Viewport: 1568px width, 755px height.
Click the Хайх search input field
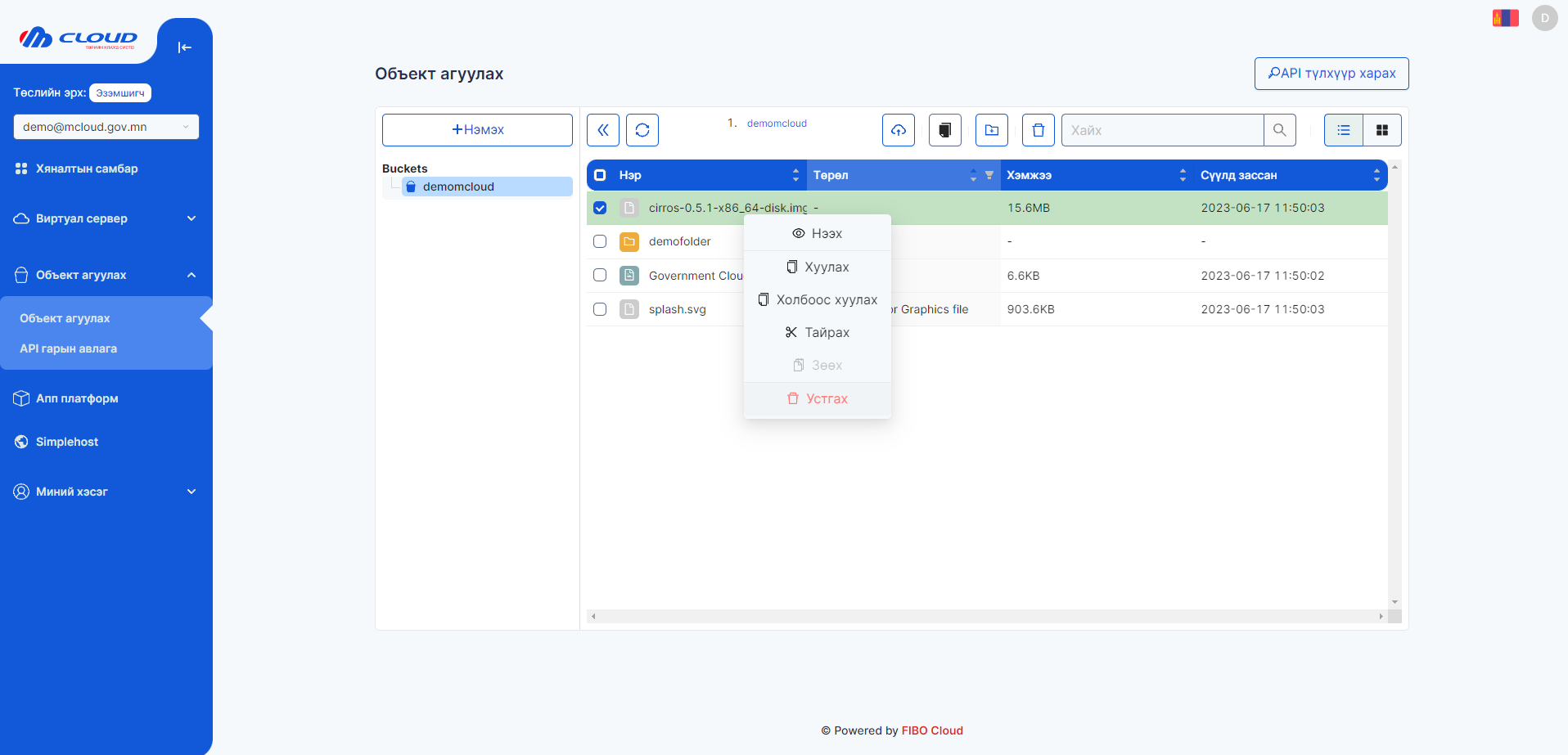click(x=1162, y=130)
